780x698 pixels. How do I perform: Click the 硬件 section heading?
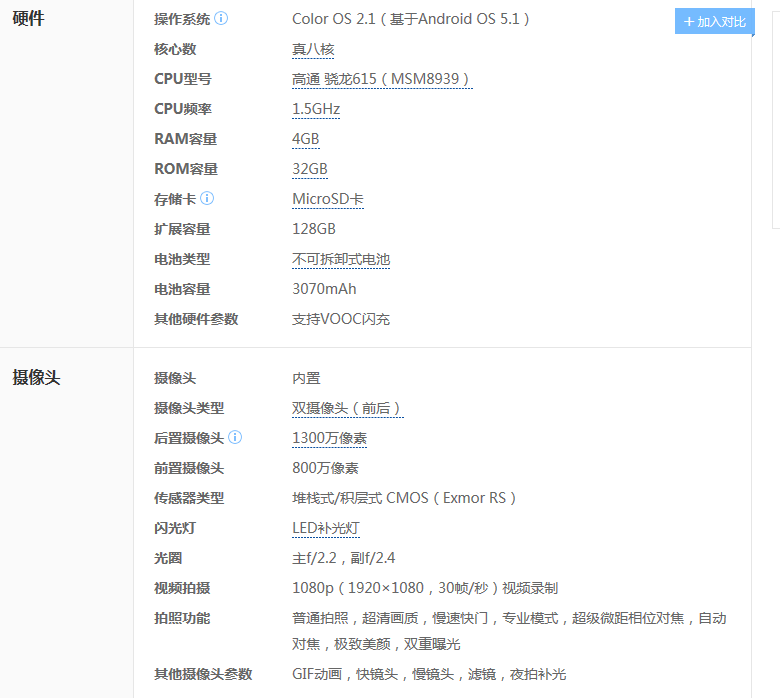(28, 19)
